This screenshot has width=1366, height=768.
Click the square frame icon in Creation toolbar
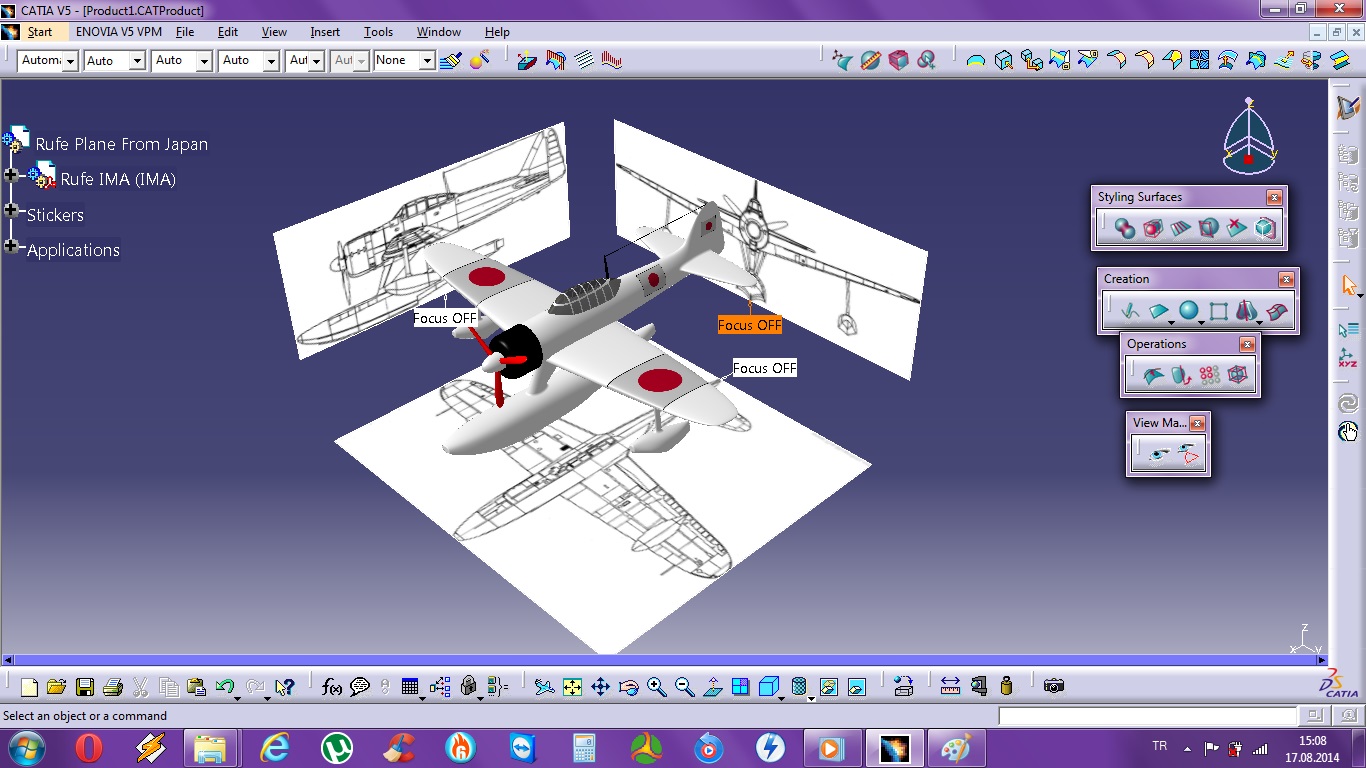tap(1218, 311)
